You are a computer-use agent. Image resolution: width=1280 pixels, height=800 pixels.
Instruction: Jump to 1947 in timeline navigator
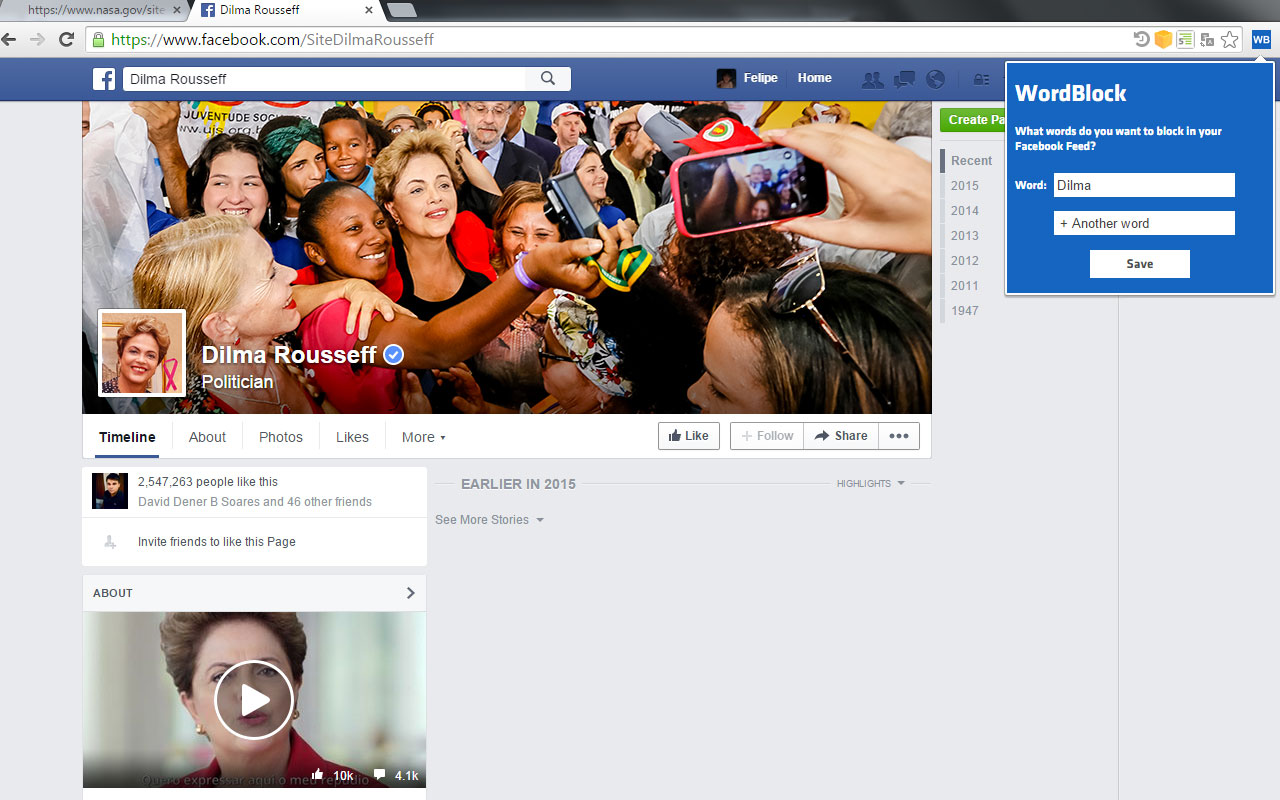tap(965, 311)
